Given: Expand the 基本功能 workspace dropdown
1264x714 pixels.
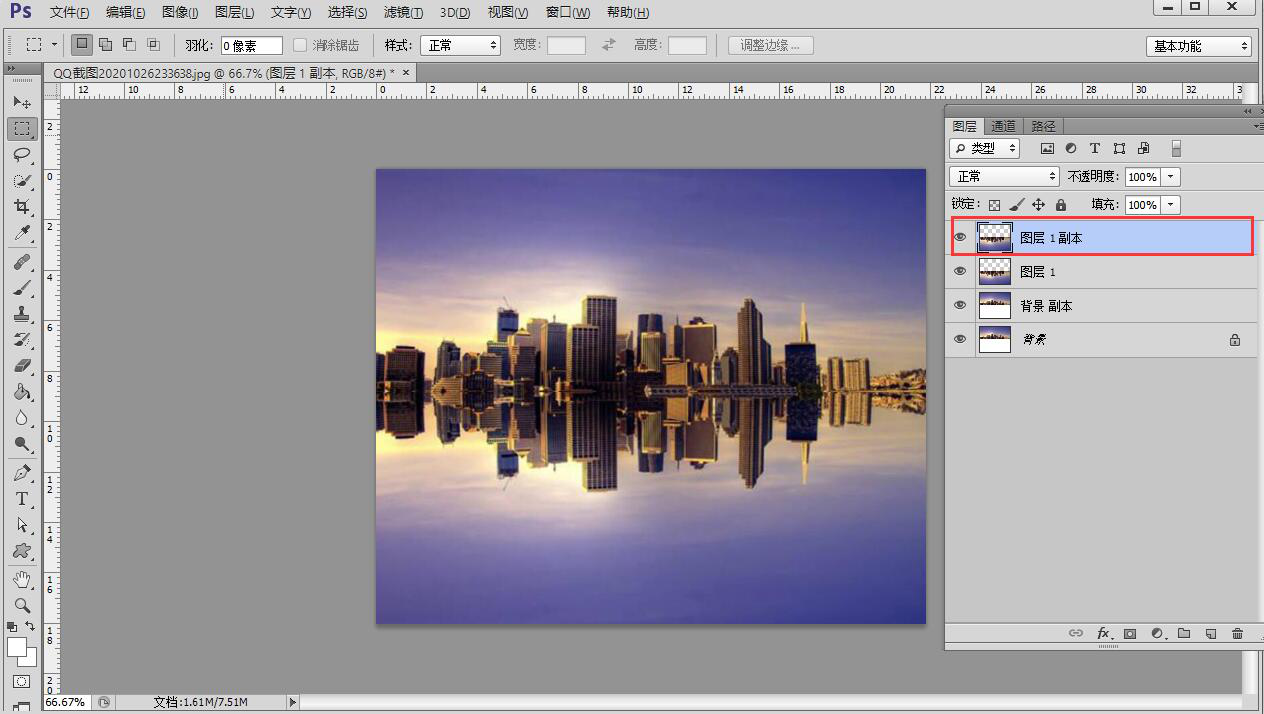Looking at the screenshot, I should click(x=1198, y=46).
